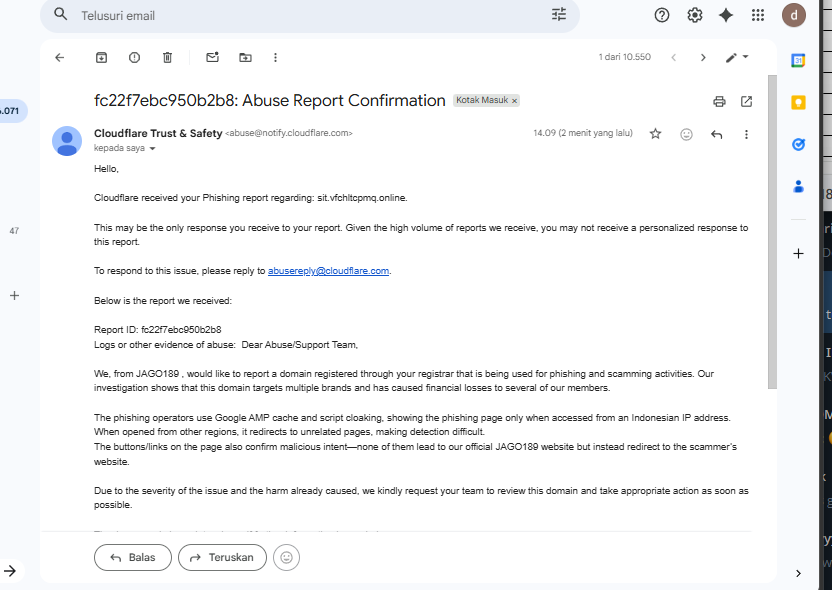Click timestamp '14.09 (2 menit yang lalu)'

tap(583, 133)
